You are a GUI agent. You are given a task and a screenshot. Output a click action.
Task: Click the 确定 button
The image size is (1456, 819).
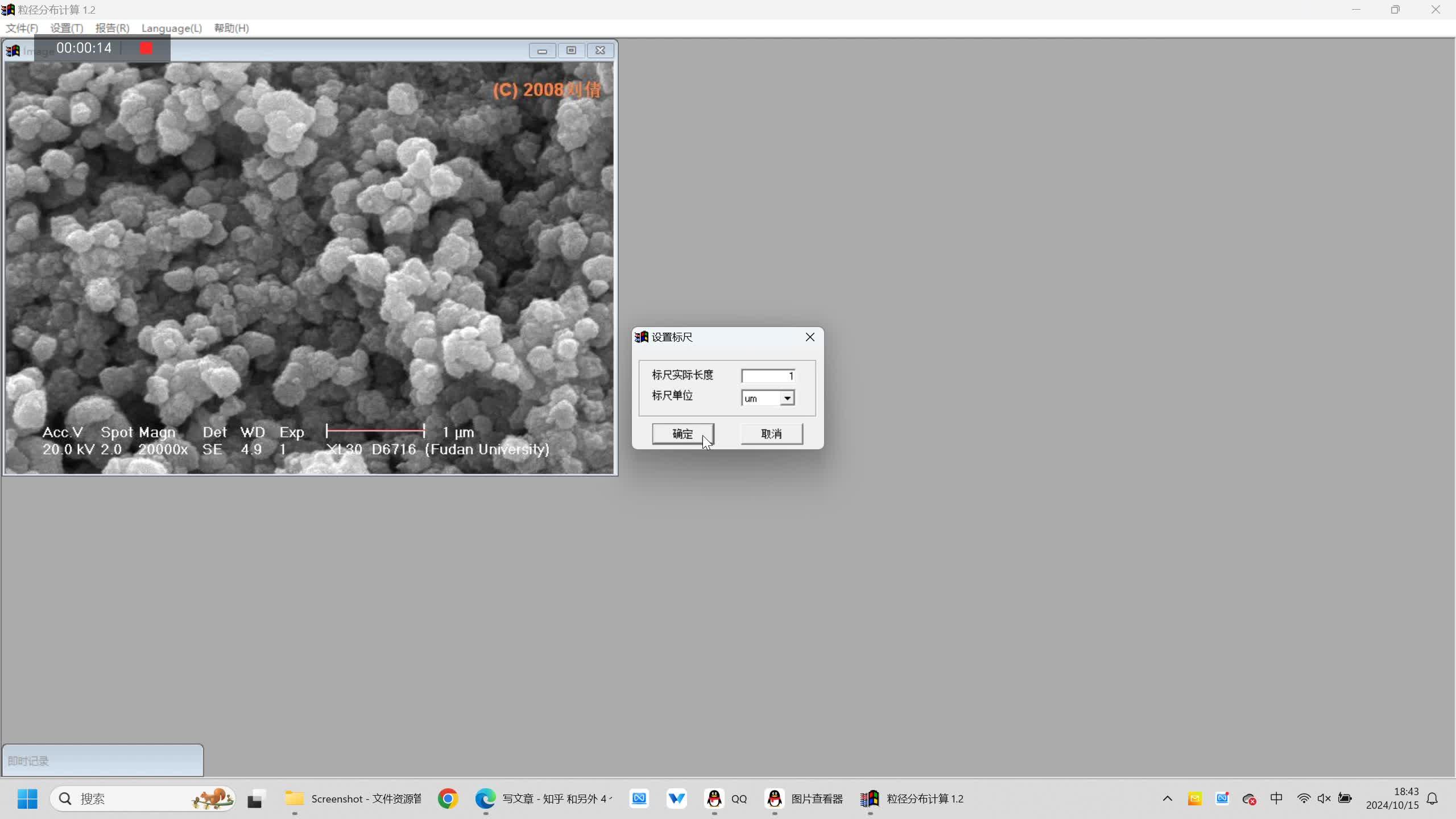pyautogui.click(x=682, y=434)
